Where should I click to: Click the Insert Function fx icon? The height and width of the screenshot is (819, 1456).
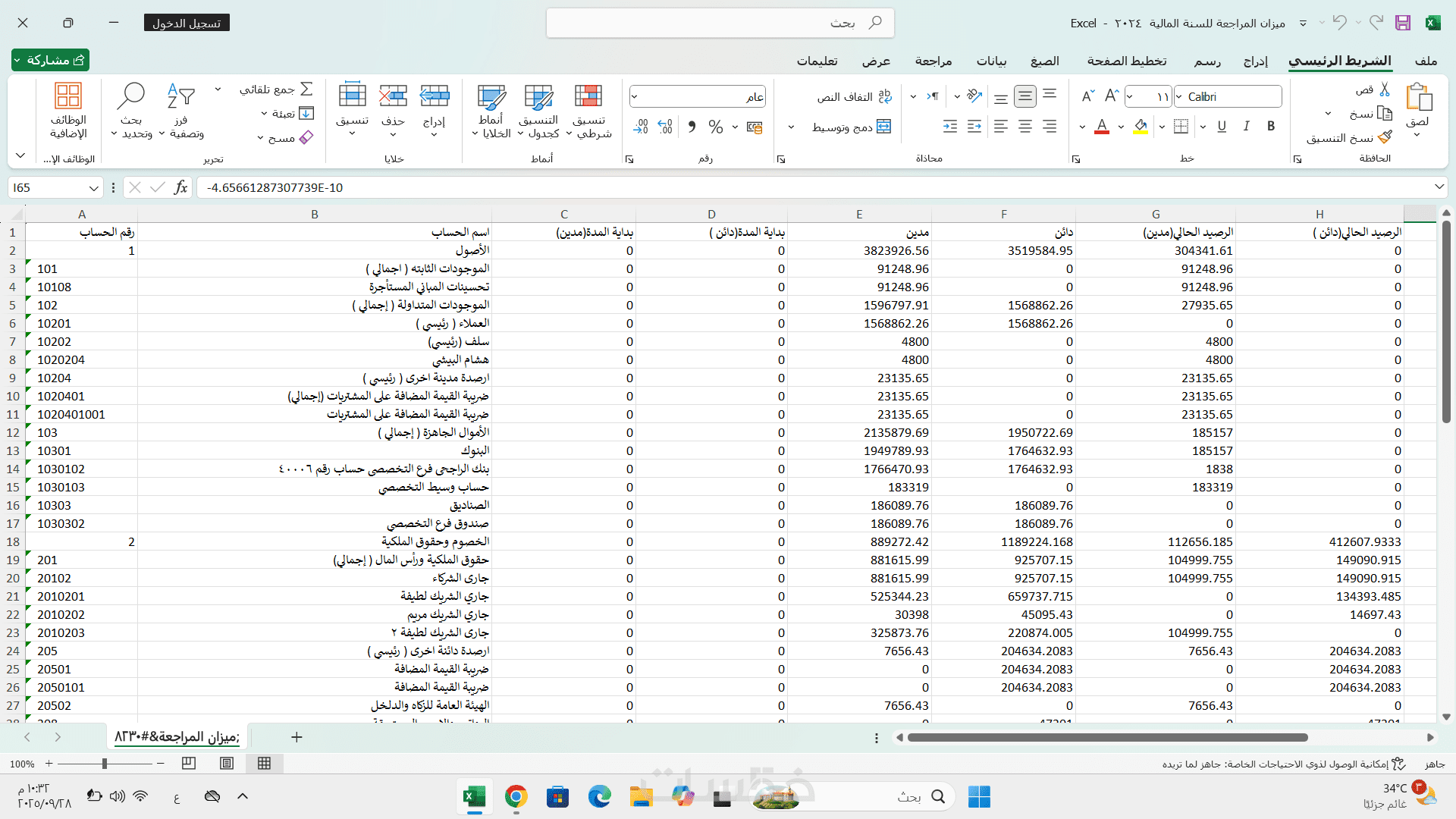[180, 187]
